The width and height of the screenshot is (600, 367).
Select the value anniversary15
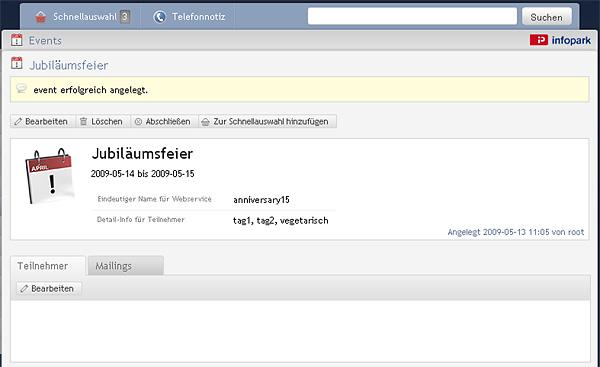(x=261, y=200)
